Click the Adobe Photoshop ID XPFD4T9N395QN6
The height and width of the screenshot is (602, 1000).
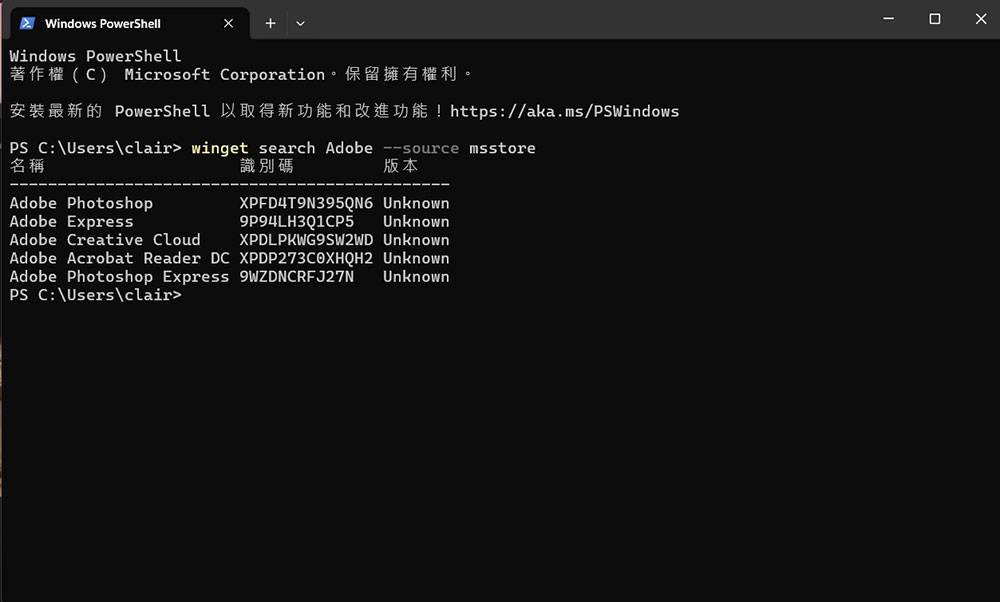tap(306, 203)
